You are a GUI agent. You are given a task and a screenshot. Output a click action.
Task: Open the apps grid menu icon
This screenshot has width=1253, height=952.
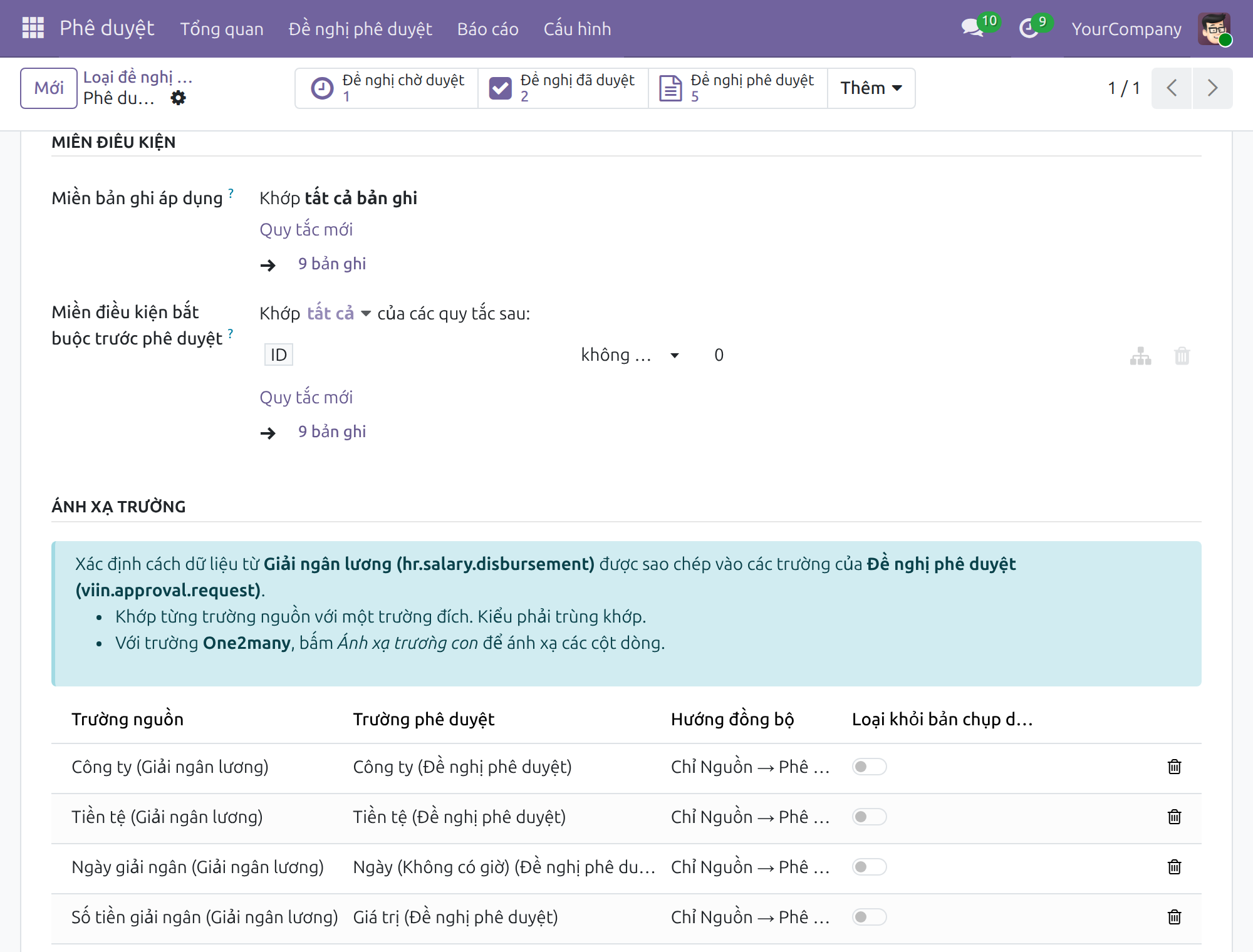pos(33,28)
